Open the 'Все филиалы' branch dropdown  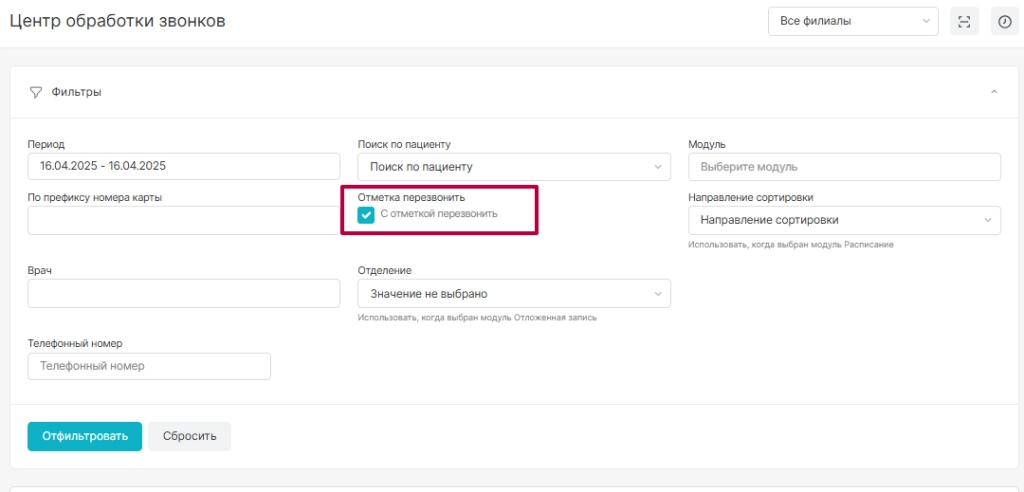point(853,21)
